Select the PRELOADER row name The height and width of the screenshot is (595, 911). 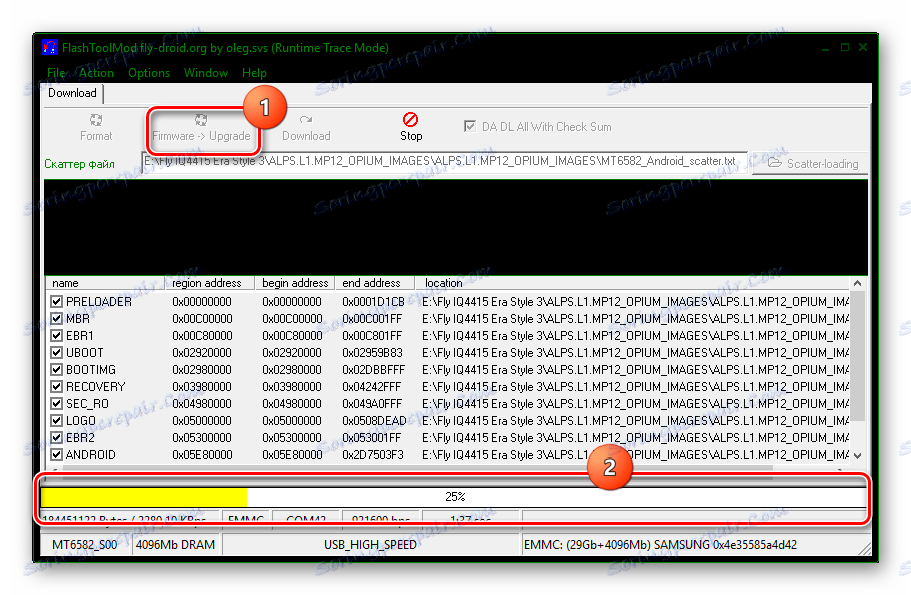click(99, 302)
